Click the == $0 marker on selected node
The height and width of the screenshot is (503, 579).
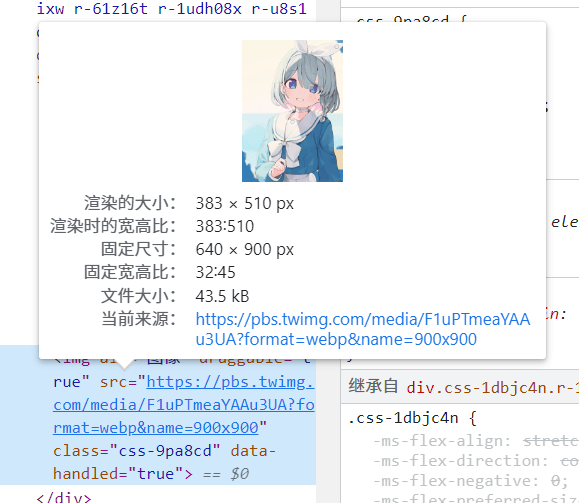pyautogui.click(x=226, y=474)
